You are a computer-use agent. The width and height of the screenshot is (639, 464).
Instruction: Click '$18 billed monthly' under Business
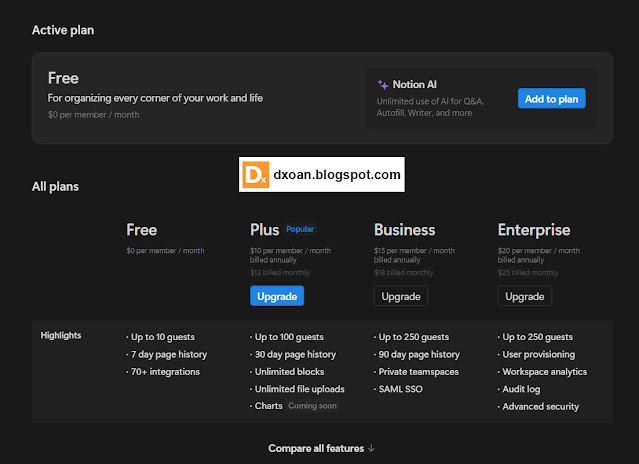pyautogui.click(x=404, y=273)
